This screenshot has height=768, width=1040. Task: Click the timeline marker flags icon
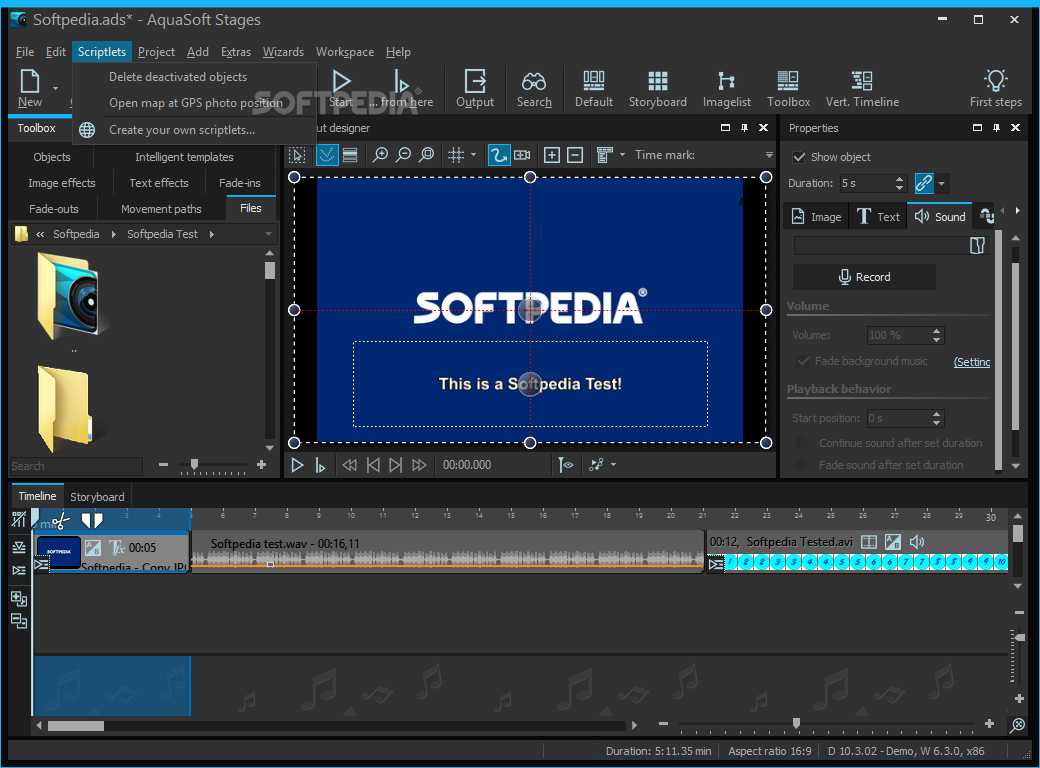(x=92, y=520)
